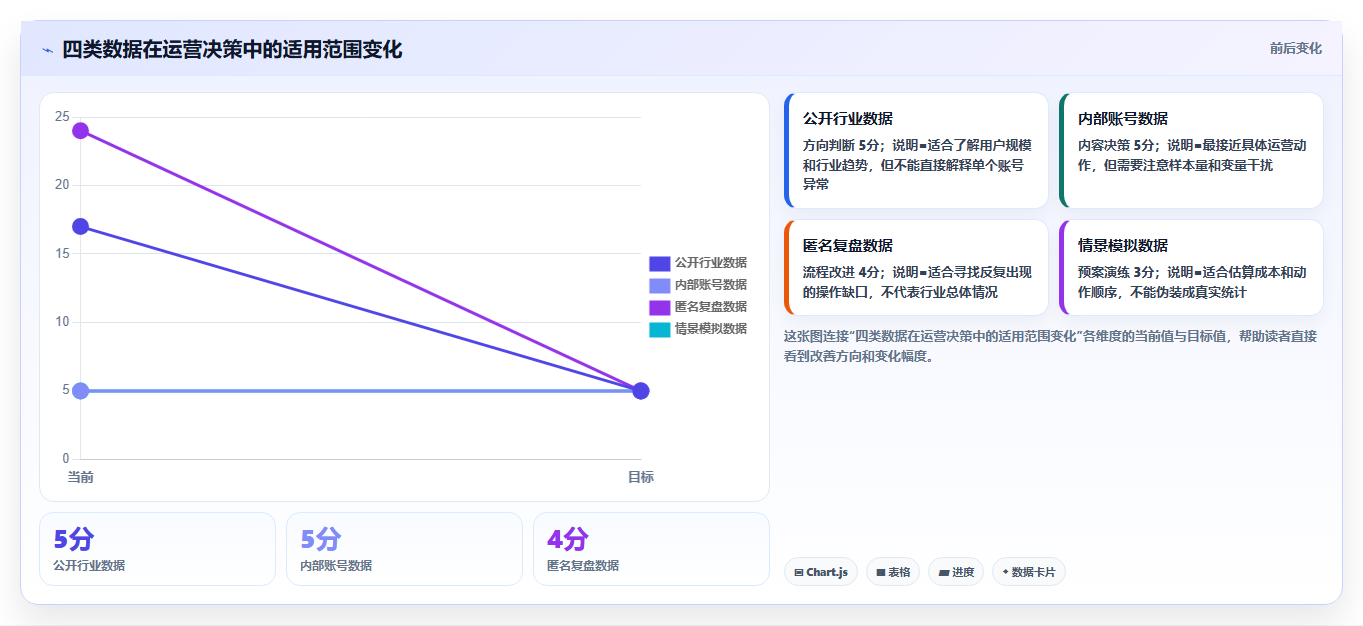This screenshot has height=626, width=1363.
Task: Toggle the 内部账号数据 legend swatch
Action: point(659,285)
